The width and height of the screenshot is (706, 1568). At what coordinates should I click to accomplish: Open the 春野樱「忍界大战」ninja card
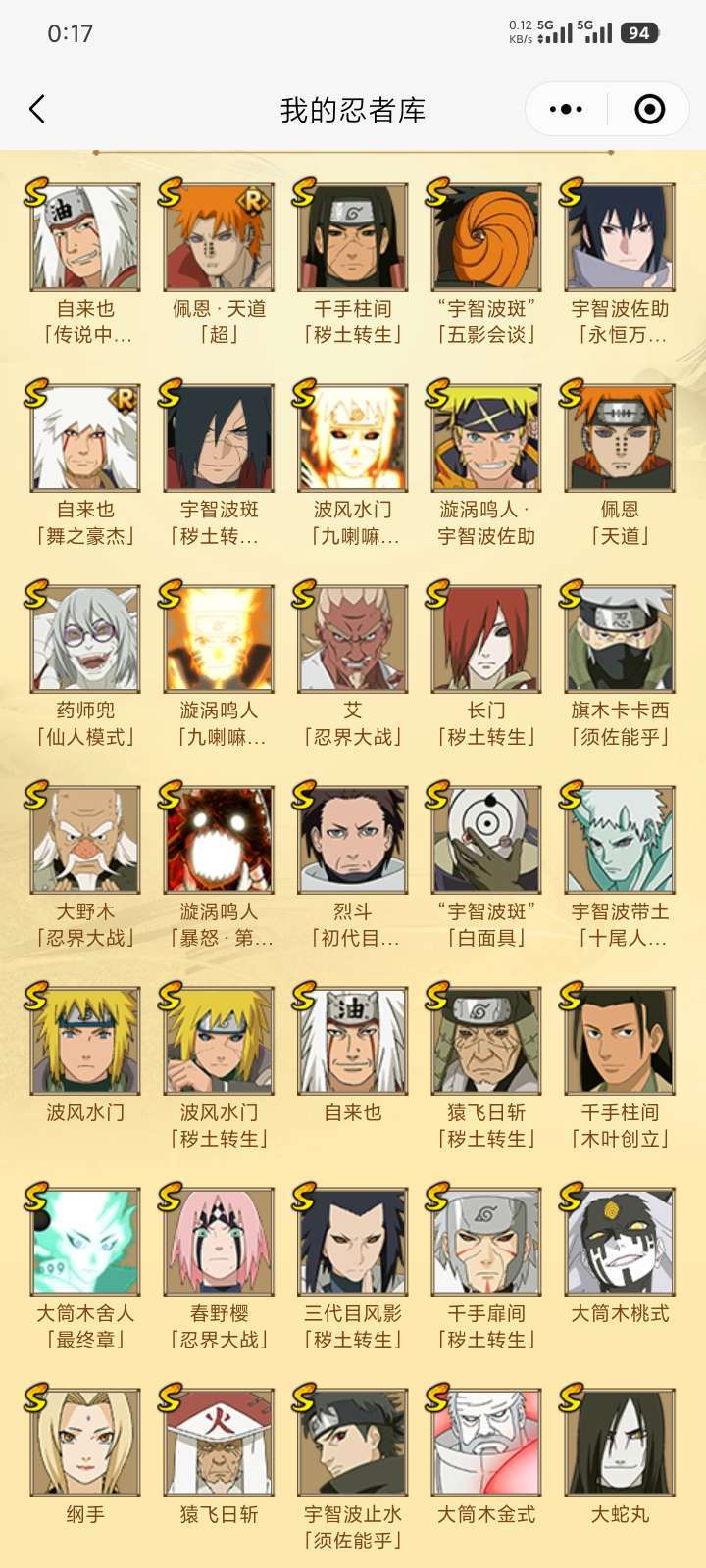click(220, 1242)
